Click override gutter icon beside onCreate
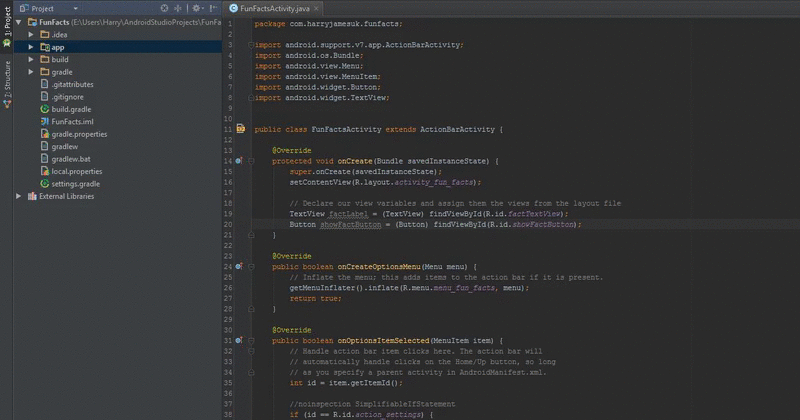Viewport: 800px width, 420px height. click(x=239, y=161)
